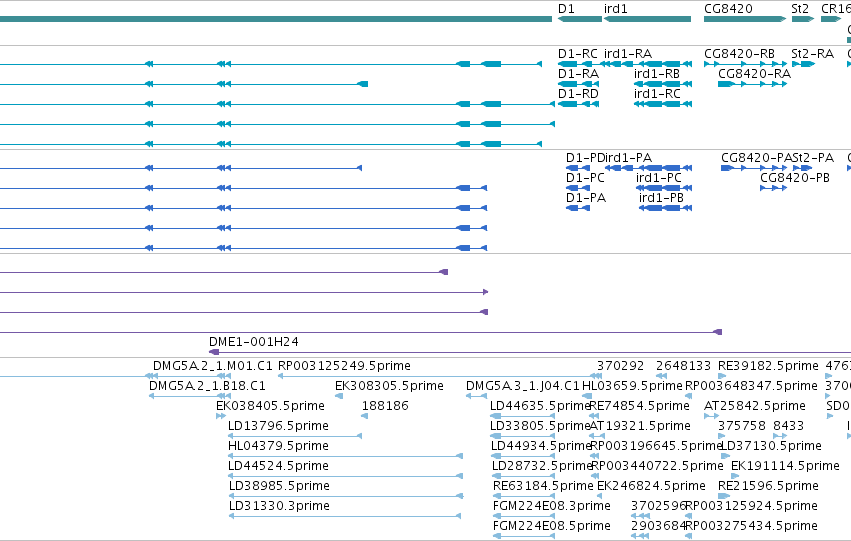The image size is (851, 541).
Task: Click the AT25842.5prime label
Action: 754,406
